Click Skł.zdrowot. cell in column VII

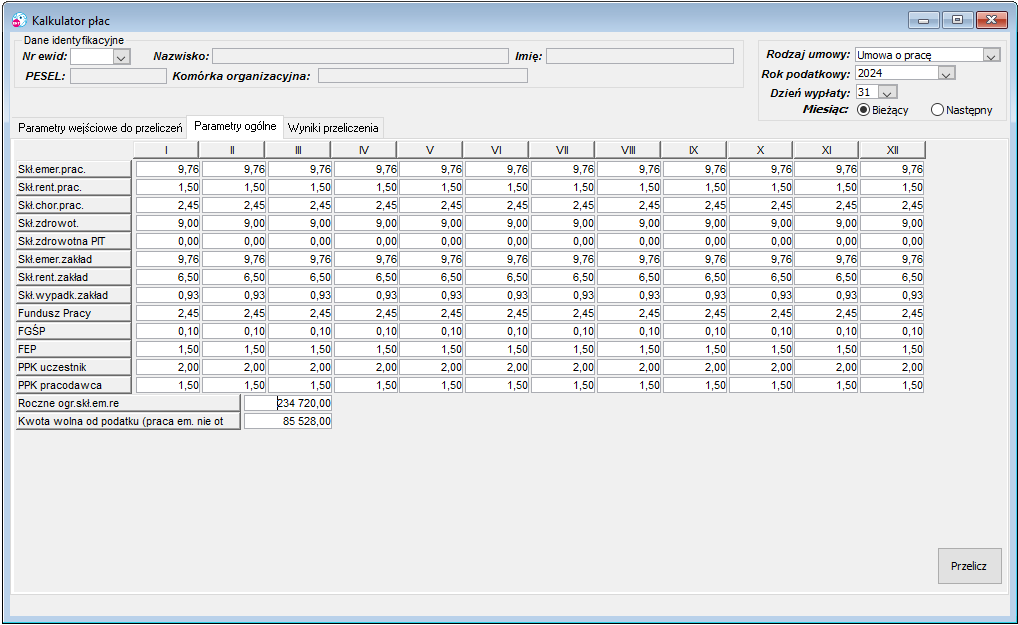tap(563, 223)
